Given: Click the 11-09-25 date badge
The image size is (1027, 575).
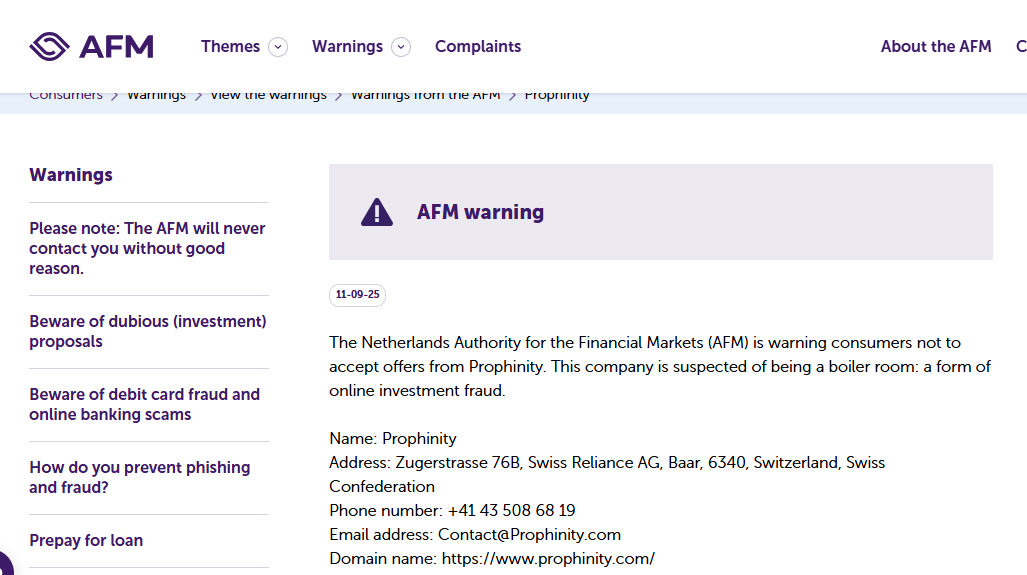Looking at the screenshot, I should click(358, 295).
